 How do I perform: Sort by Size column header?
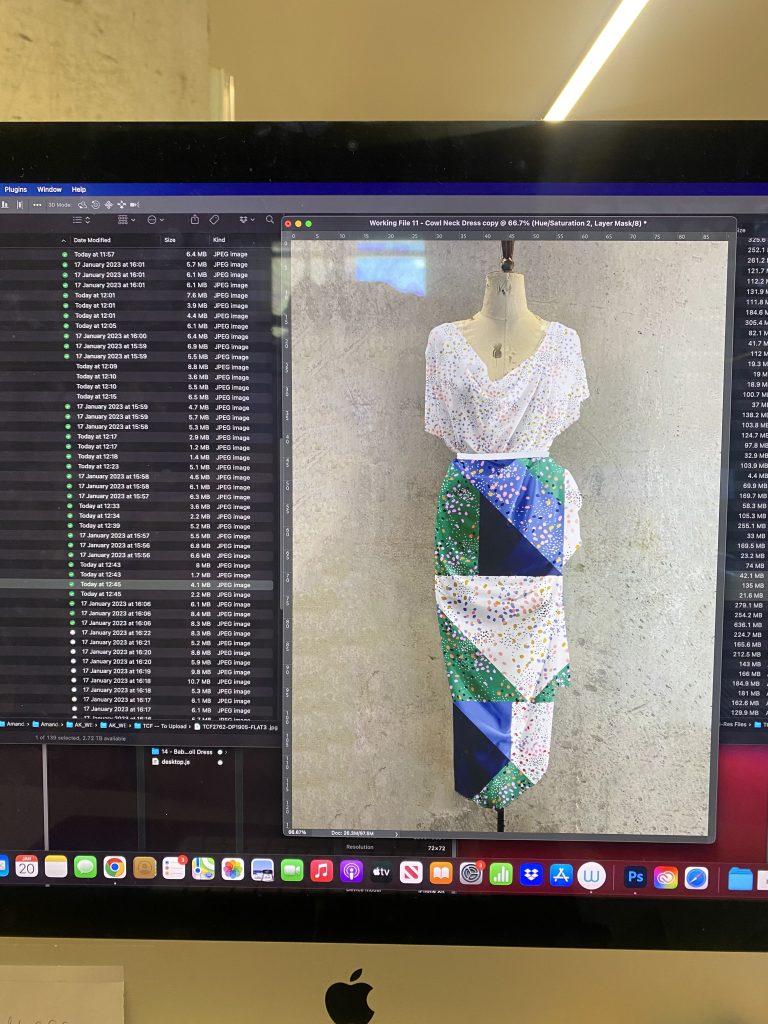tap(170, 240)
